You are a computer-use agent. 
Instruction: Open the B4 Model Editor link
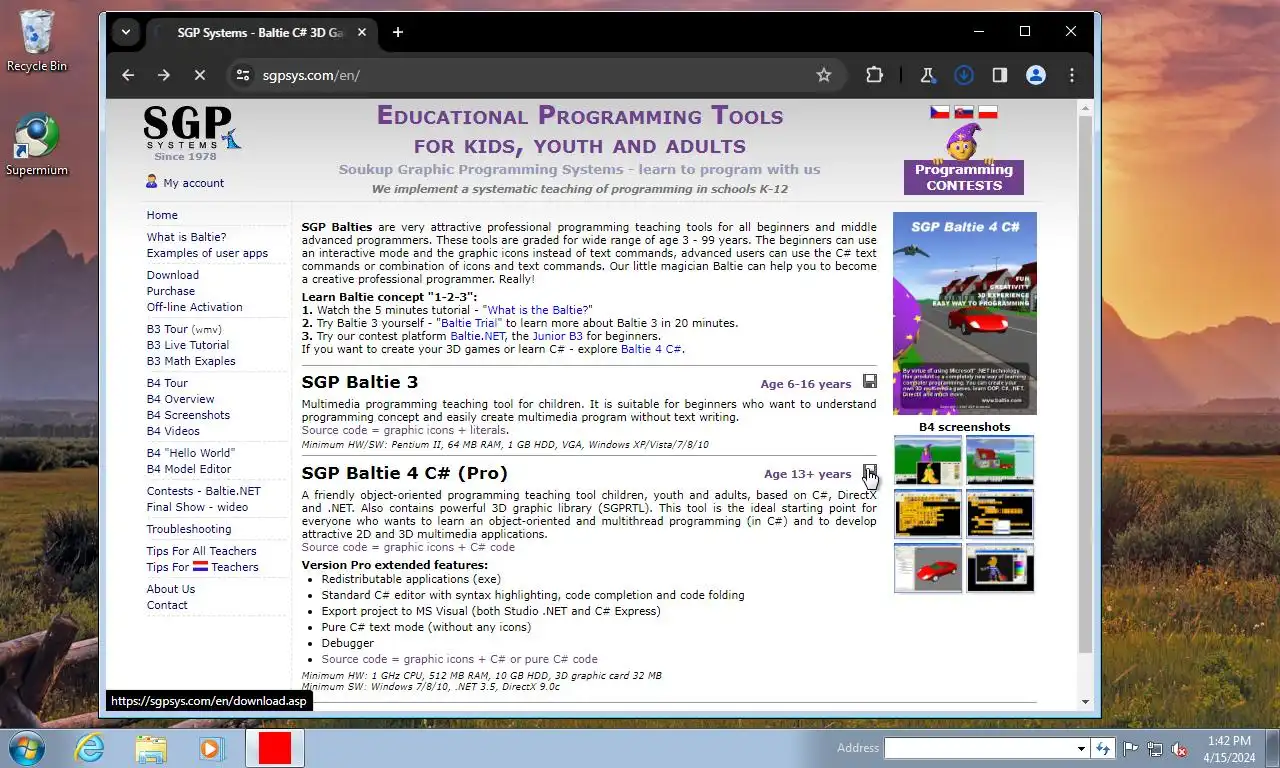click(189, 469)
